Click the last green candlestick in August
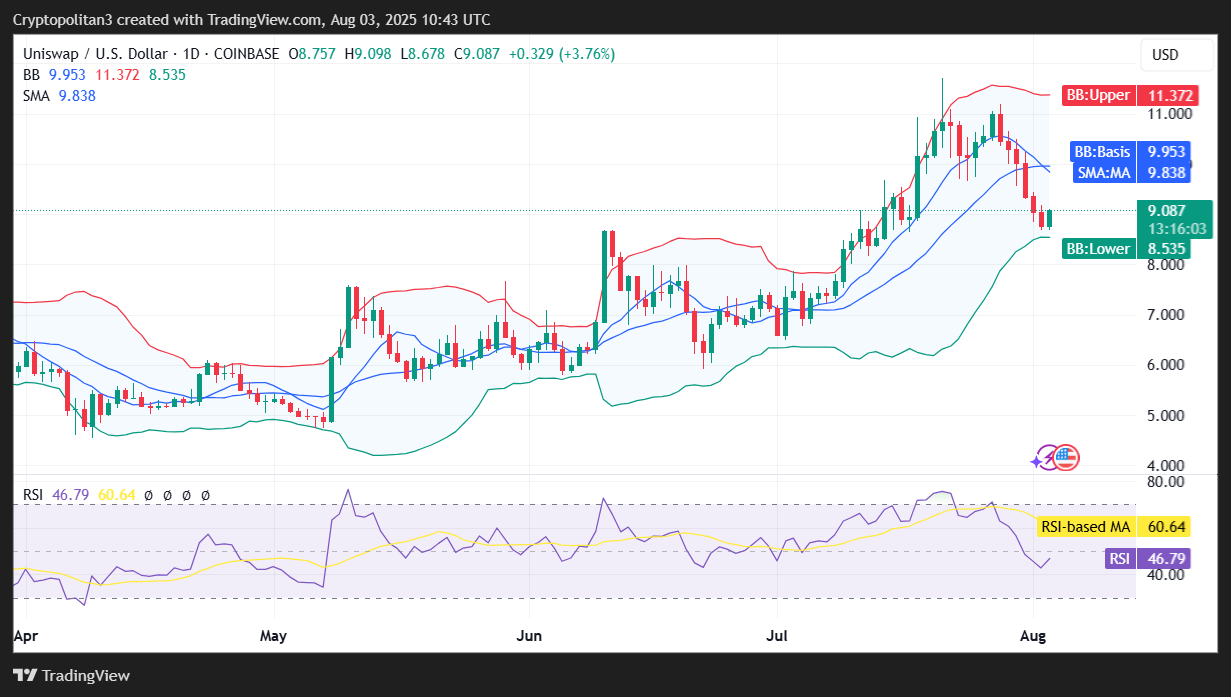 [1049, 217]
